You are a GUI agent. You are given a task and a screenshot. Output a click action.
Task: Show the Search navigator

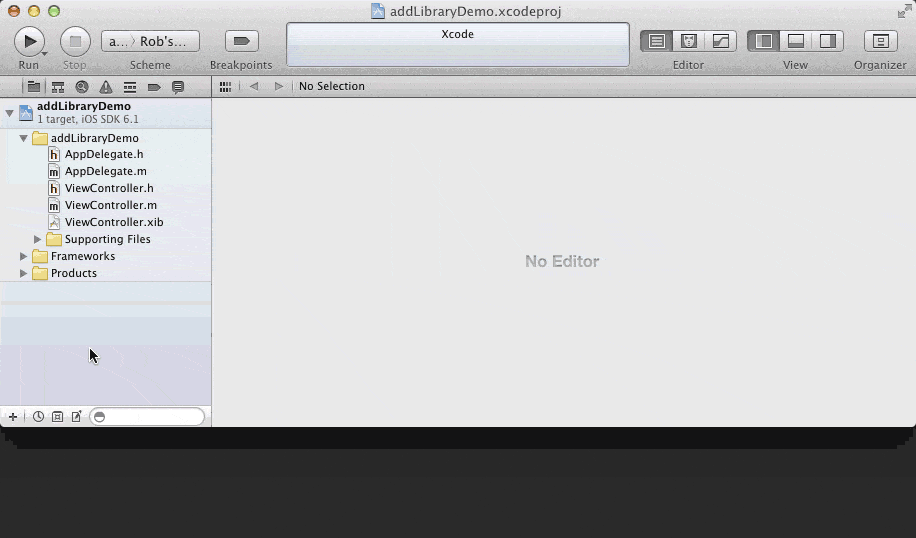(82, 87)
